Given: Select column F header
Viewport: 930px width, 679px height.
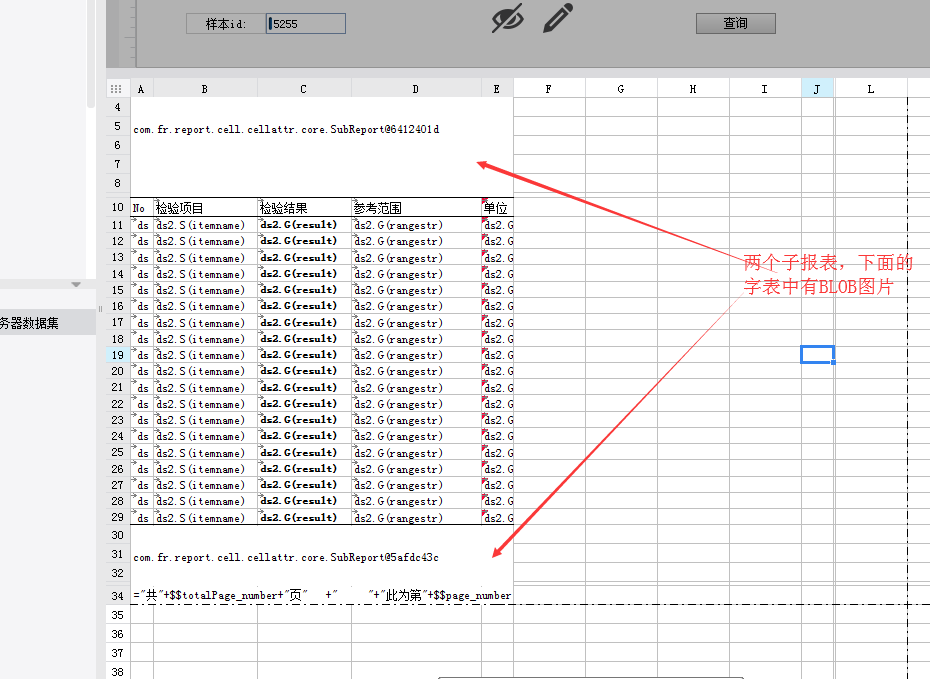Looking at the screenshot, I should click(549, 89).
